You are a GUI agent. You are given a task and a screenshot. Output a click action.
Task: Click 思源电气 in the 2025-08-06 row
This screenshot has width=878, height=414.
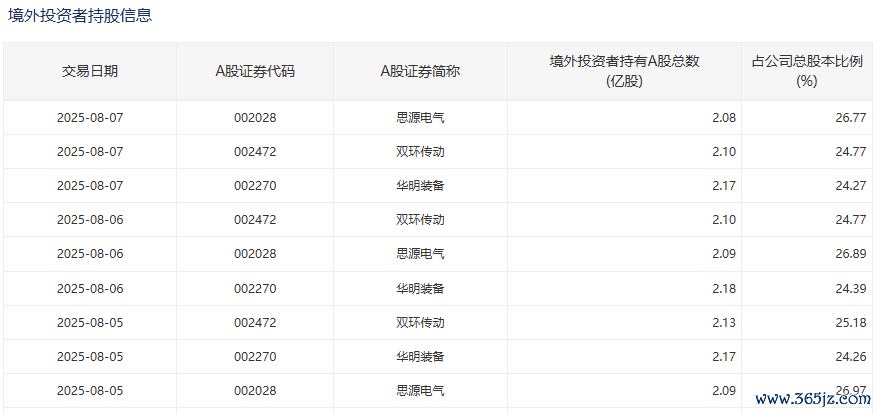coord(421,254)
